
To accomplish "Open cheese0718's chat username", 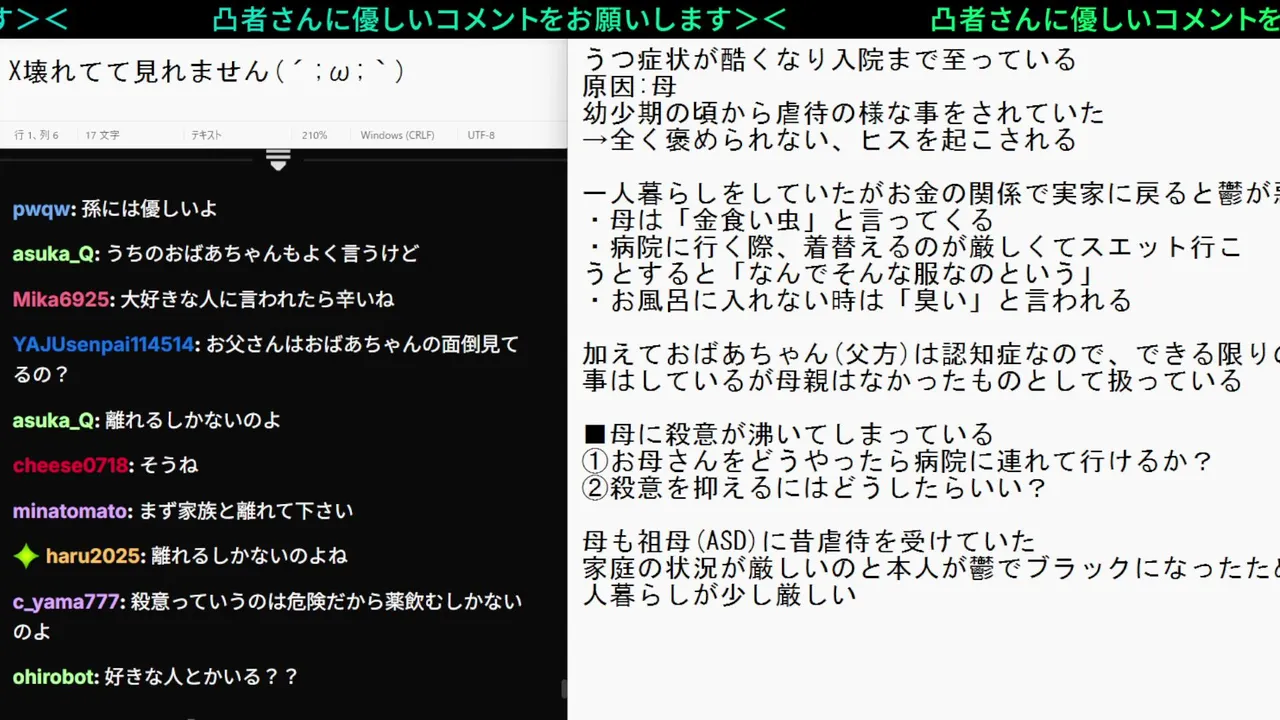I will pyautogui.click(x=71, y=465).
